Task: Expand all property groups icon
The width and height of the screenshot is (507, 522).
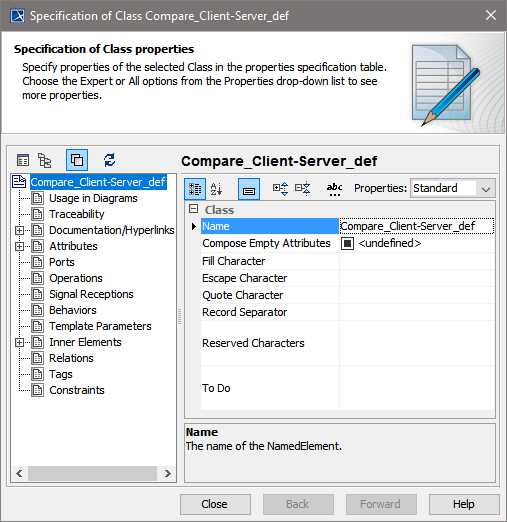Action: click(x=280, y=189)
